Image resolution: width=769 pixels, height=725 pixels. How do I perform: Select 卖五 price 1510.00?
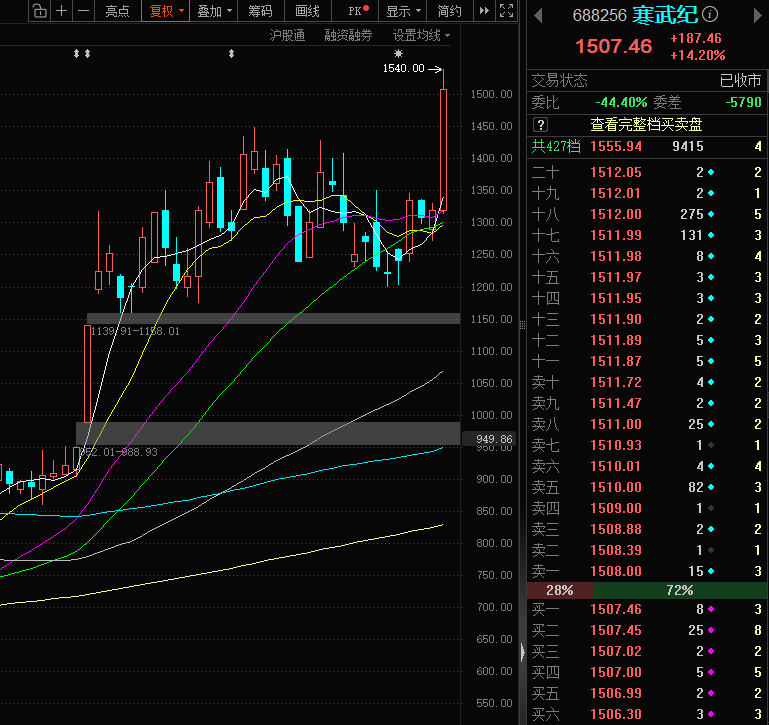(615, 488)
